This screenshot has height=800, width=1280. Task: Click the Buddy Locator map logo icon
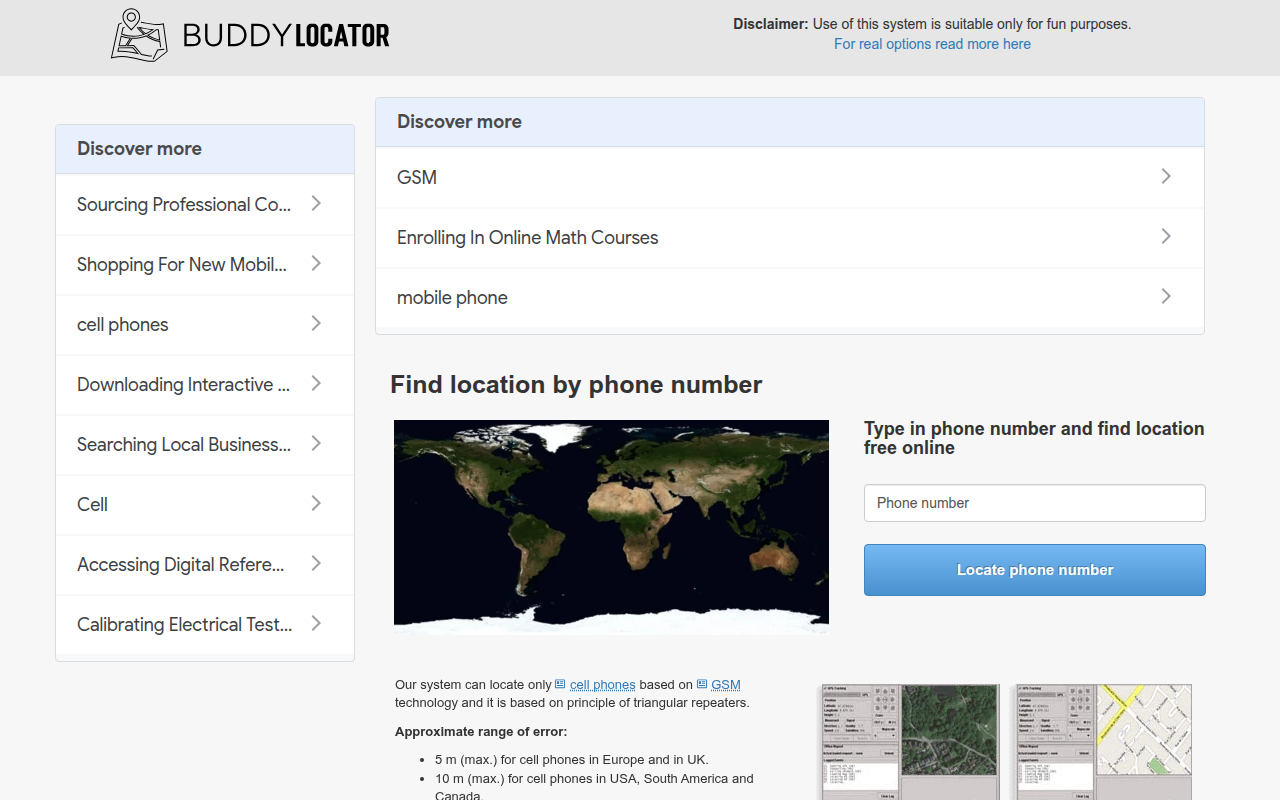139,35
